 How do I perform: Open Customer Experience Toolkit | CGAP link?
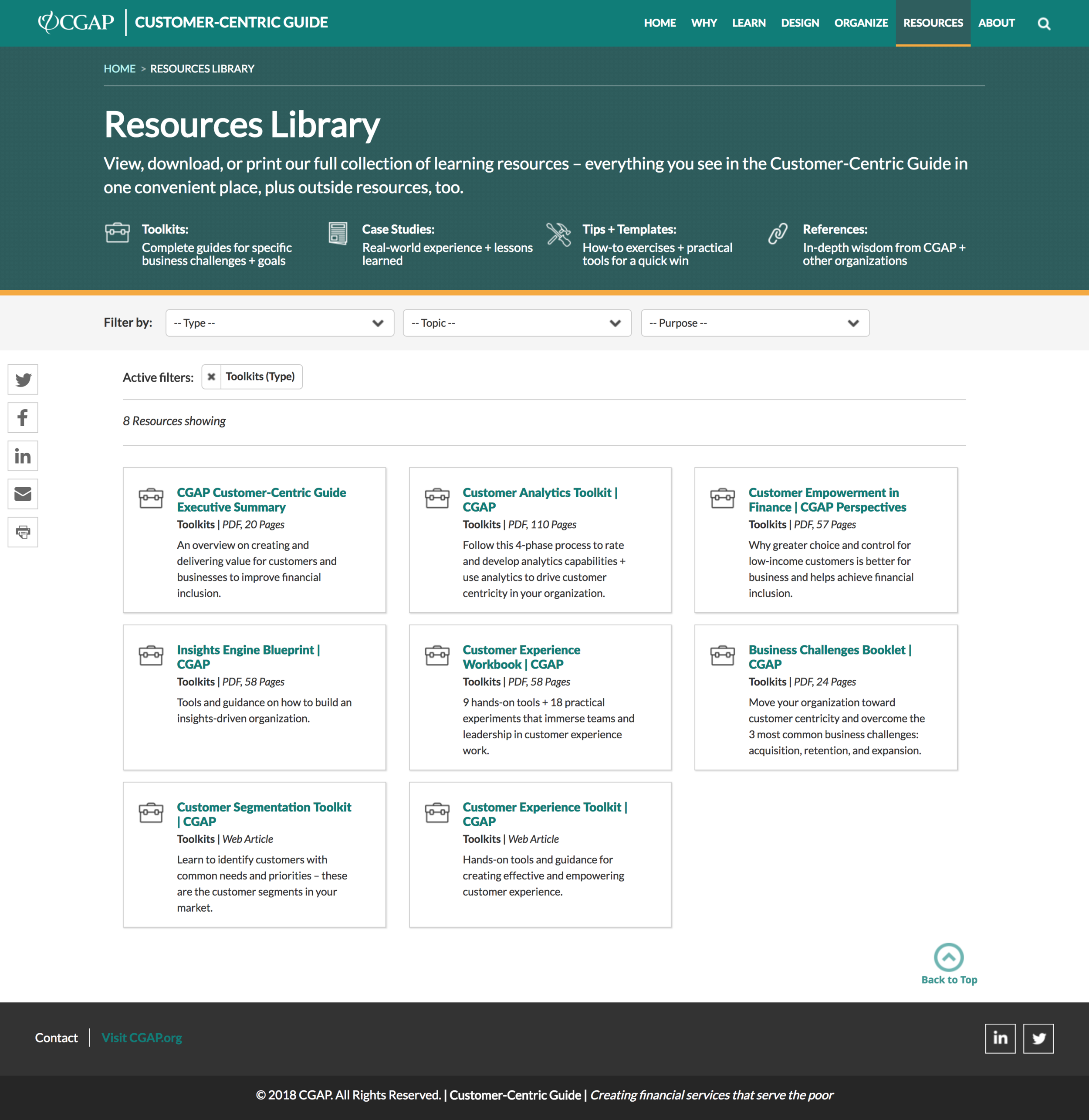tap(545, 815)
